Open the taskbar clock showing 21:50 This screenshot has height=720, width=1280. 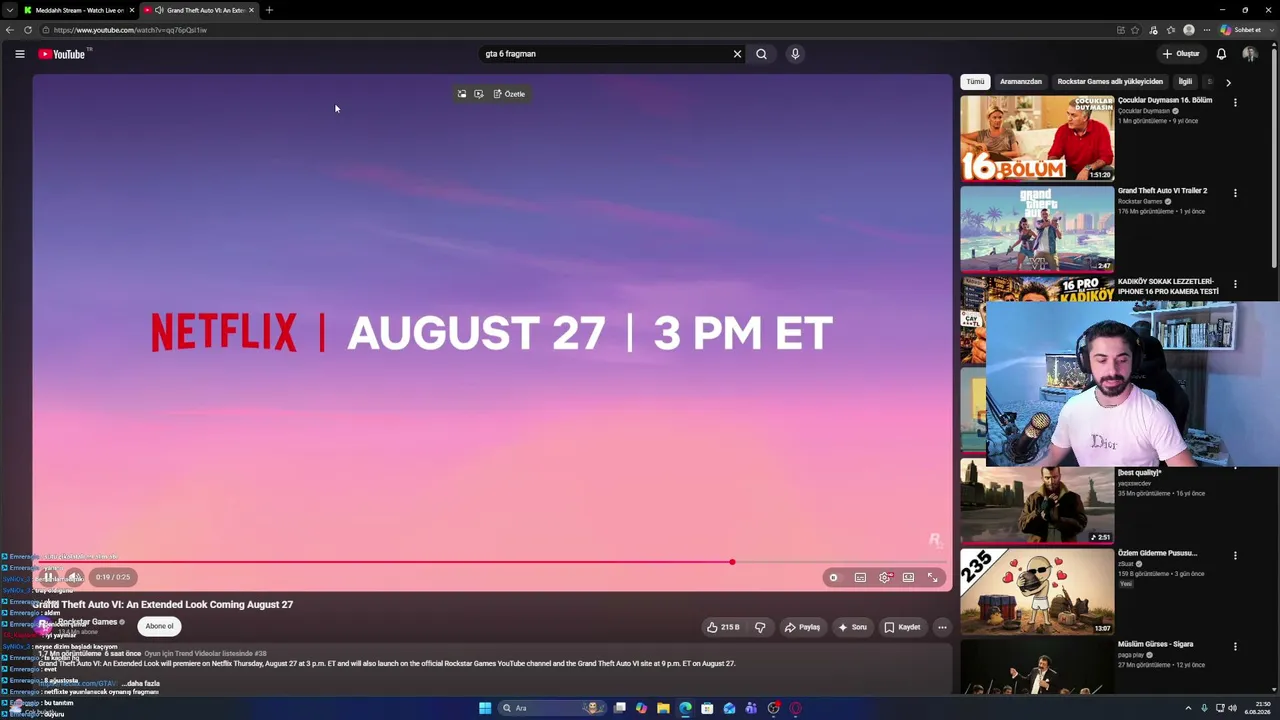(x=1257, y=708)
